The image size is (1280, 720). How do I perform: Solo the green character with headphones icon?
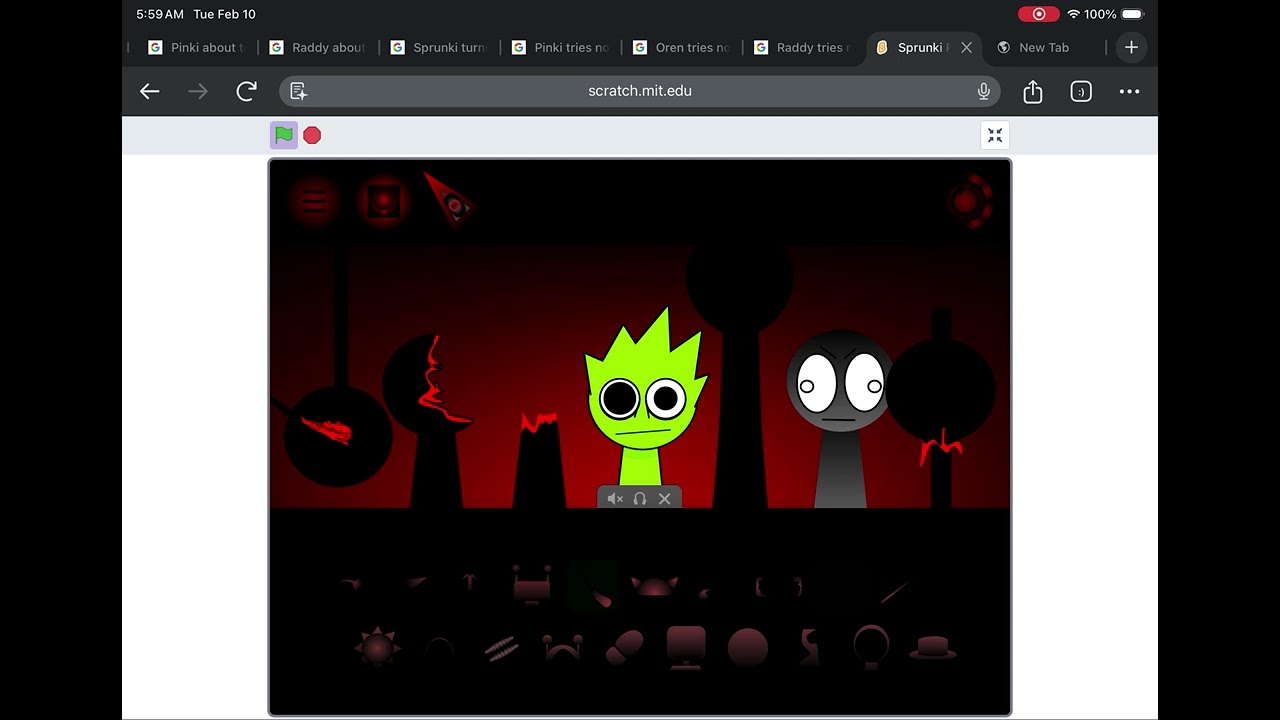pos(640,499)
